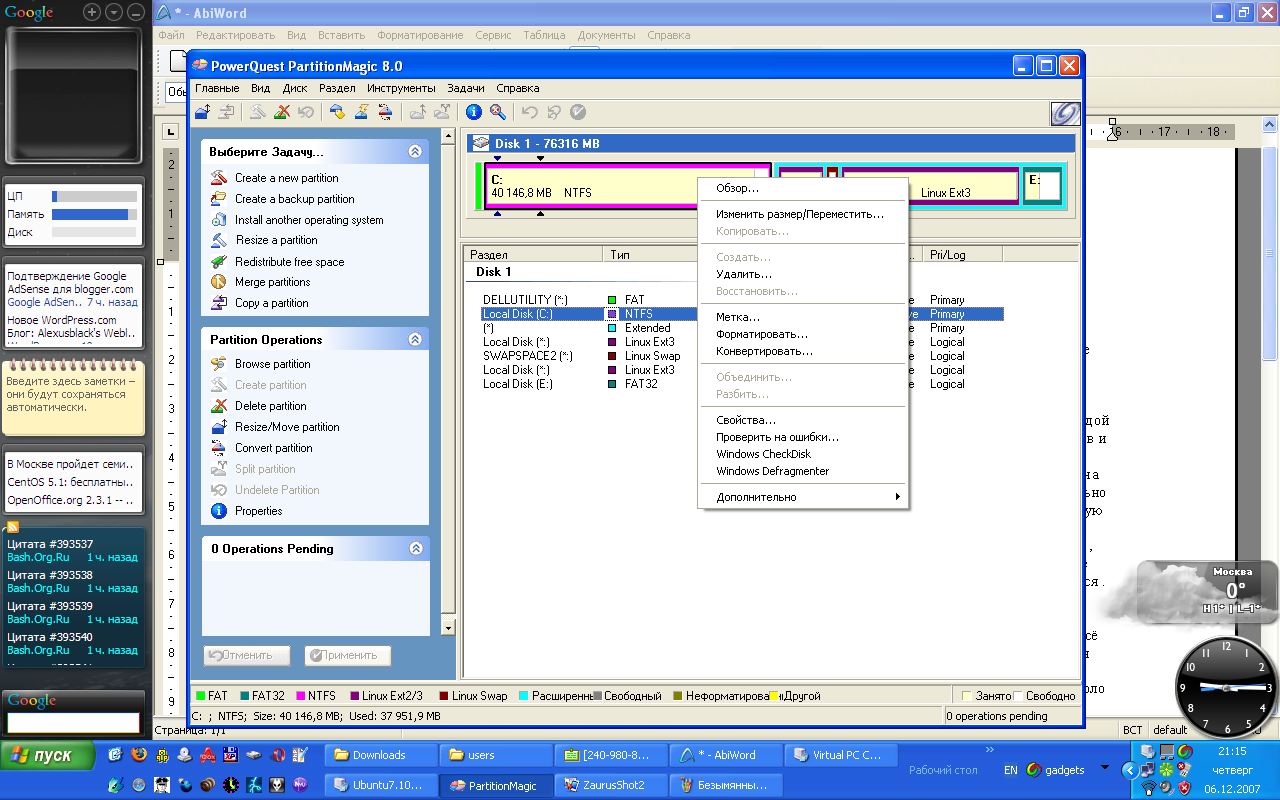Click the blue Properties info toolbar icon

(x=474, y=112)
